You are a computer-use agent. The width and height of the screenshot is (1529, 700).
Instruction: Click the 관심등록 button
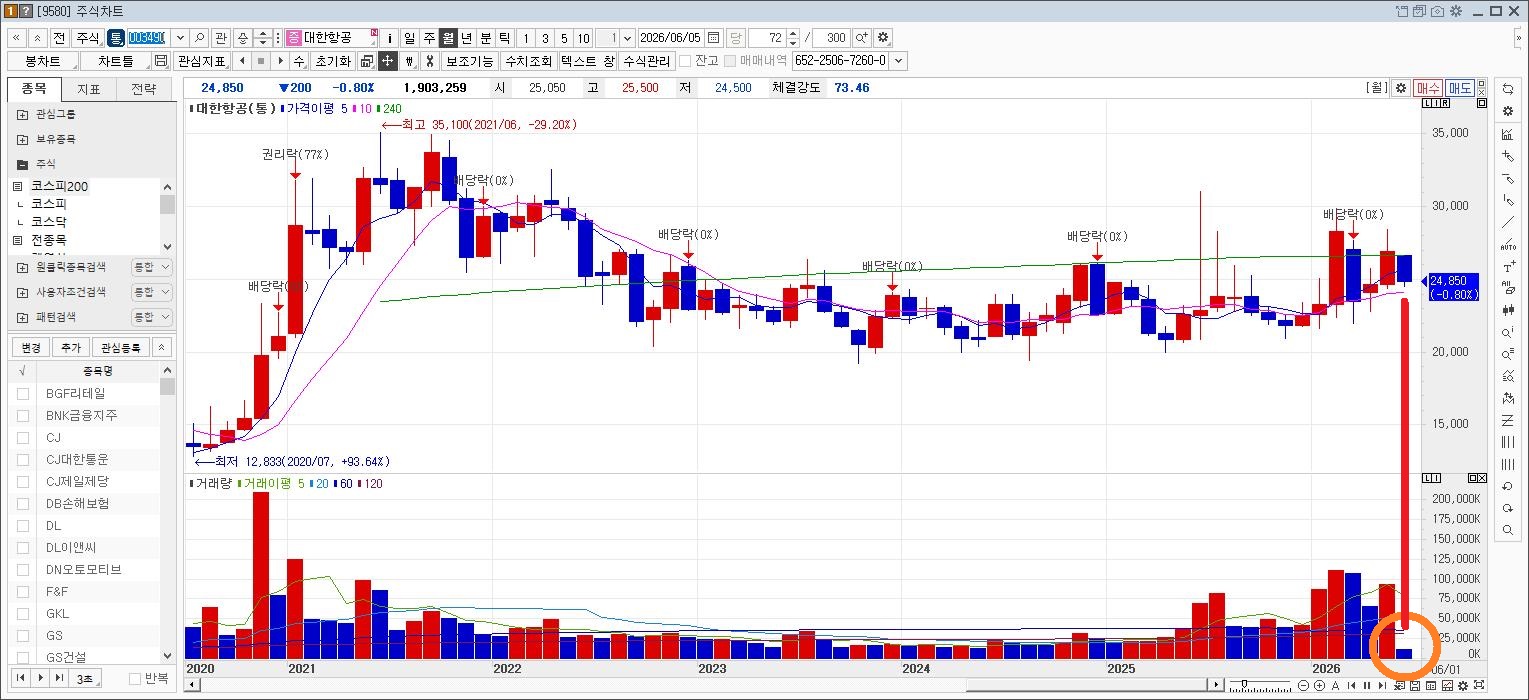point(120,347)
